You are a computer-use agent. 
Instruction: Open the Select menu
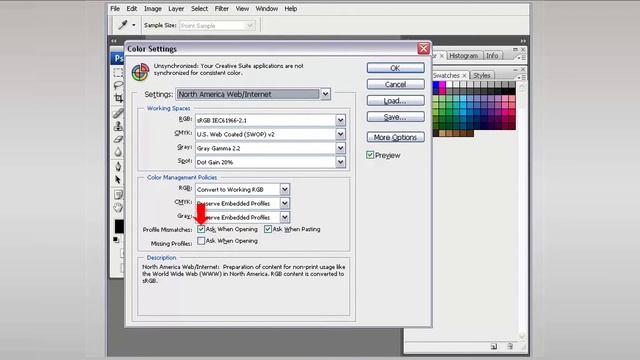pyautogui.click(x=200, y=9)
